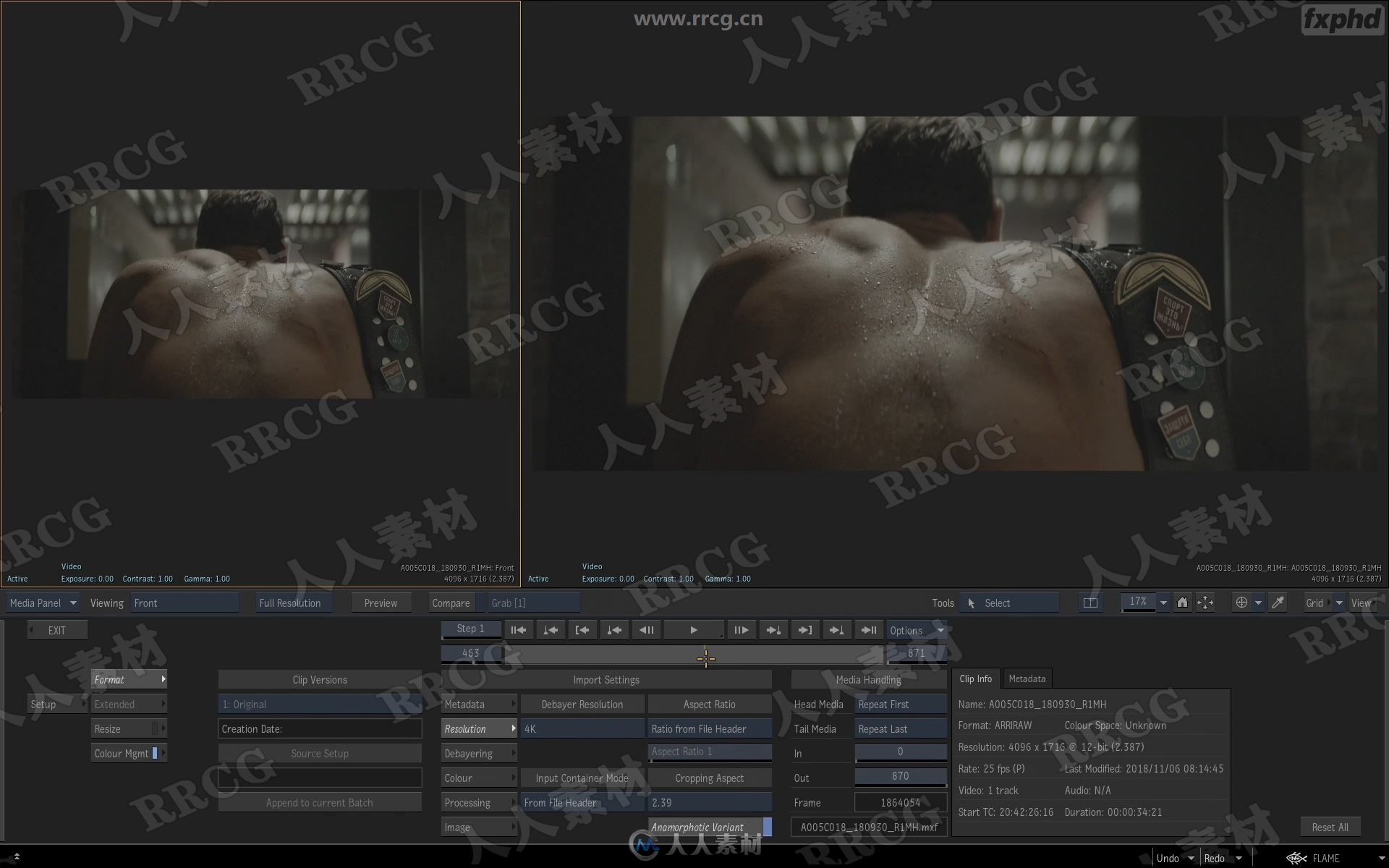Screen dimensions: 1389x868
Task: Open the Ratio from File Header dropdown
Action: 710,728
